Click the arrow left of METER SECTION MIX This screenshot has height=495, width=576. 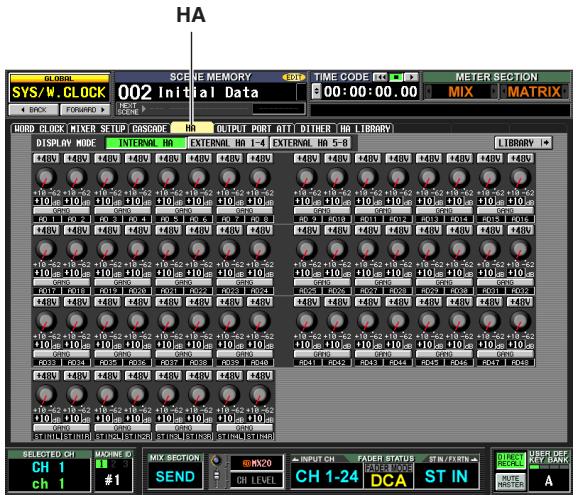(x=428, y=91)
